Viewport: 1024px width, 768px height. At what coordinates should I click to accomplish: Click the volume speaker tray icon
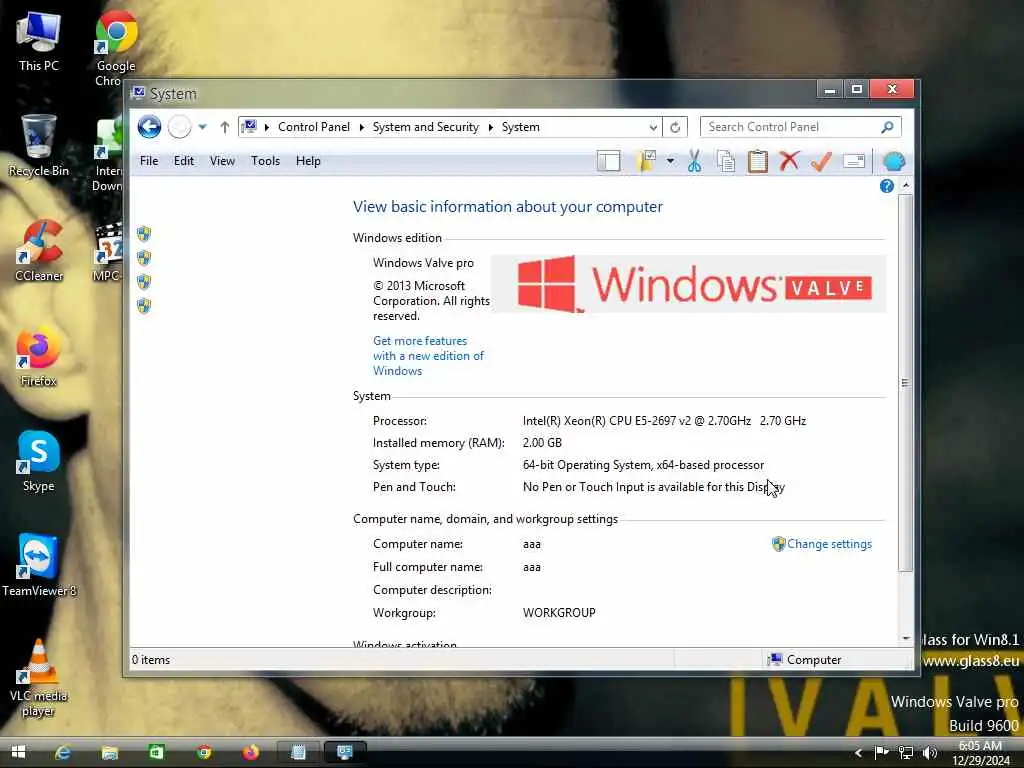[x=930, y=753]
